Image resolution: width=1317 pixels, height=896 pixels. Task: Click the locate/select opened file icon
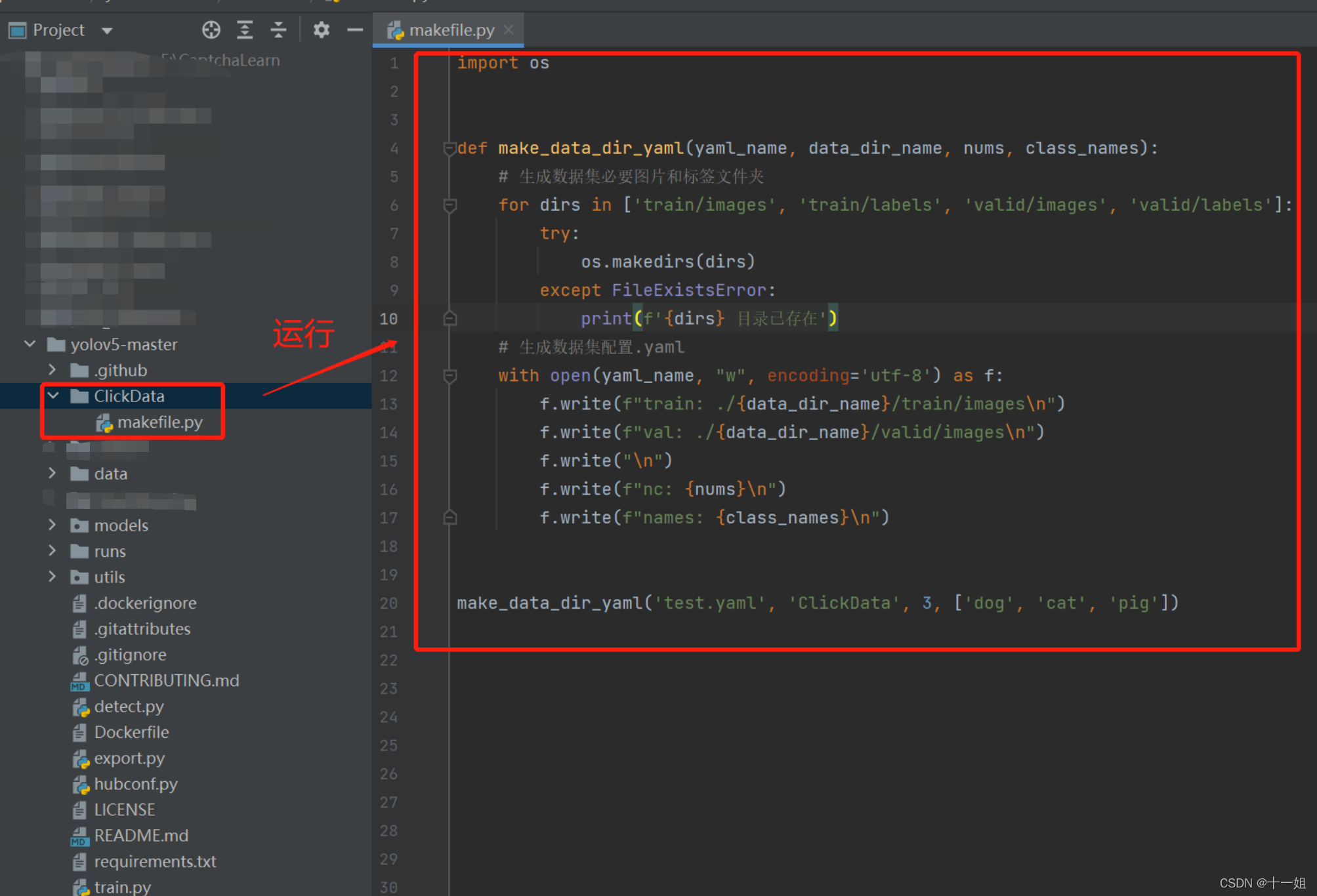[x=211, y=30]
